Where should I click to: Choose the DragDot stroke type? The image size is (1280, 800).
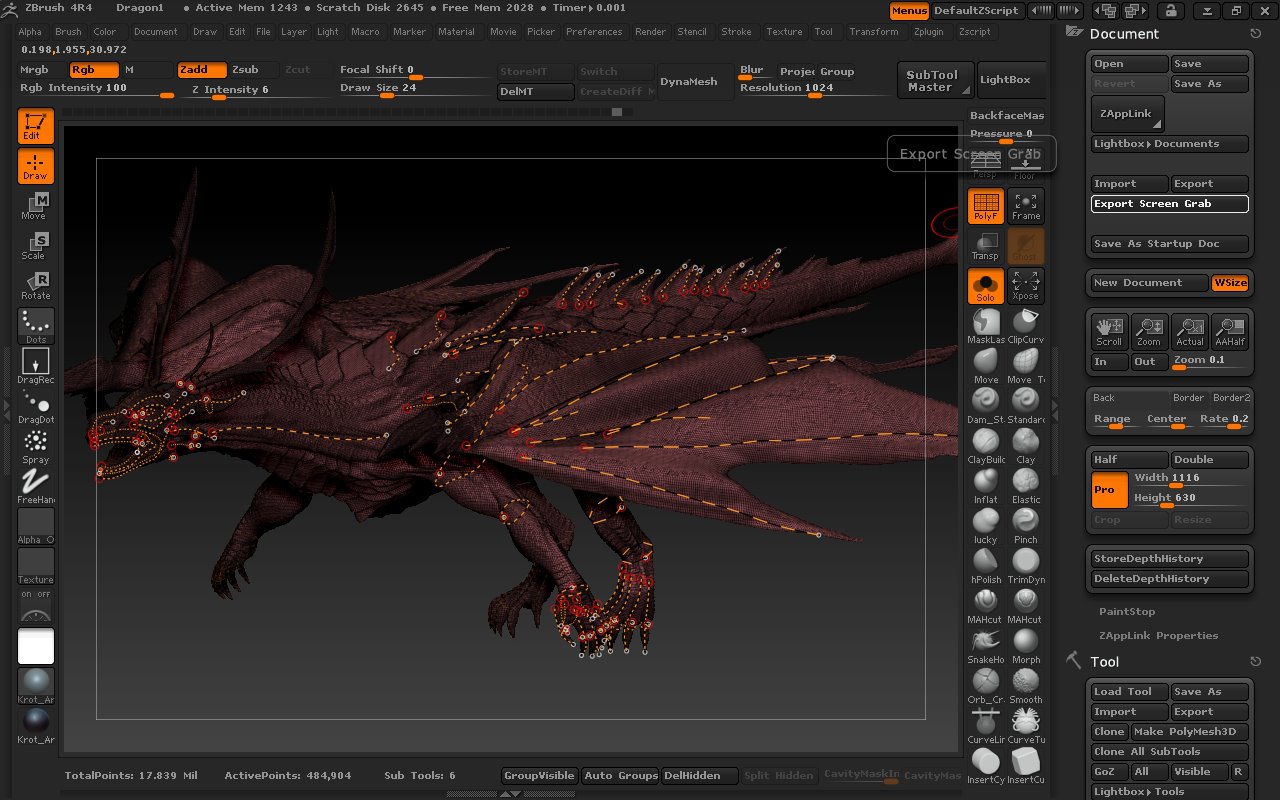(x=35, y=407)
